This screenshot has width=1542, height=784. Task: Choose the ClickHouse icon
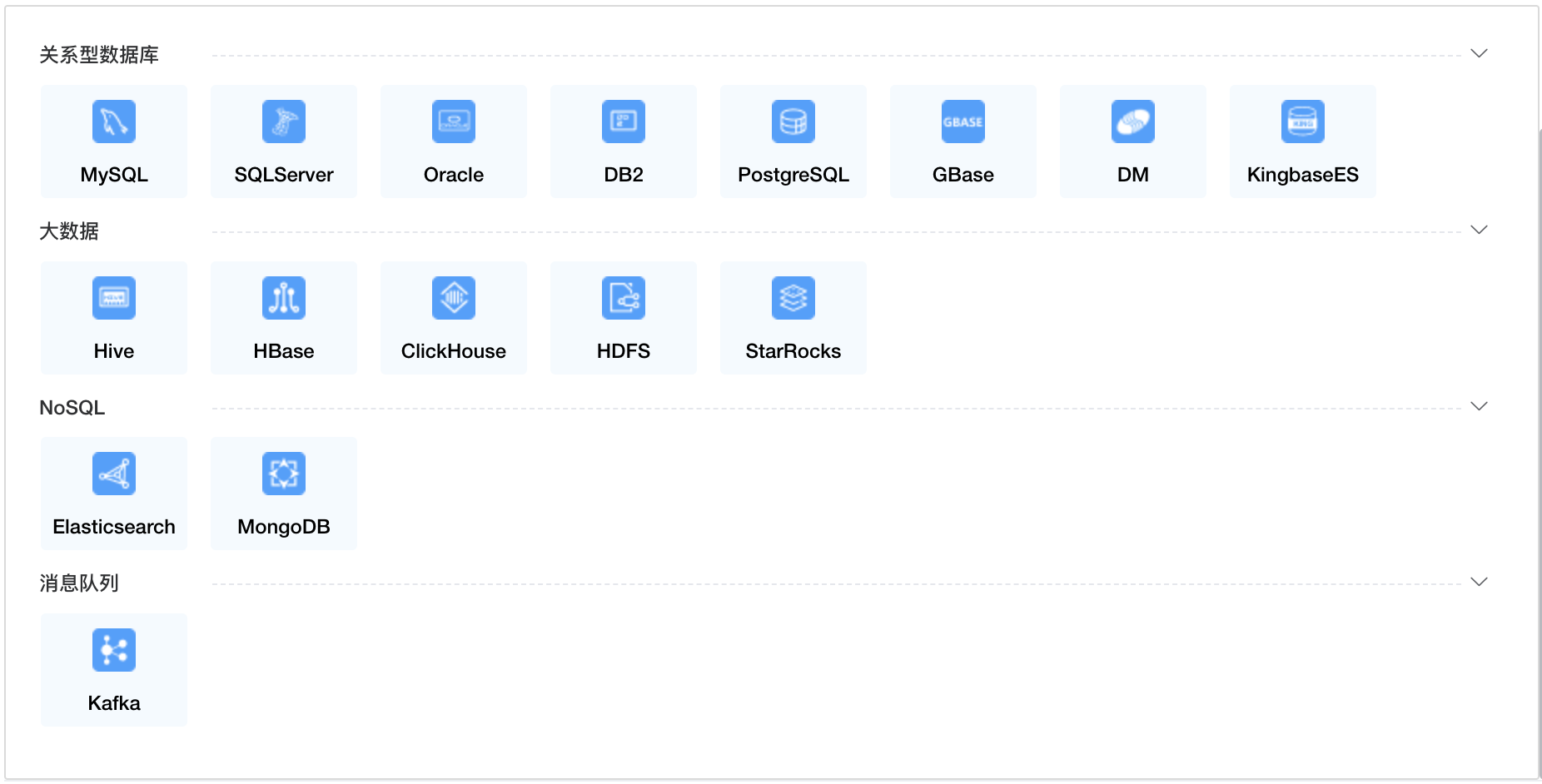tap(454, 299)
